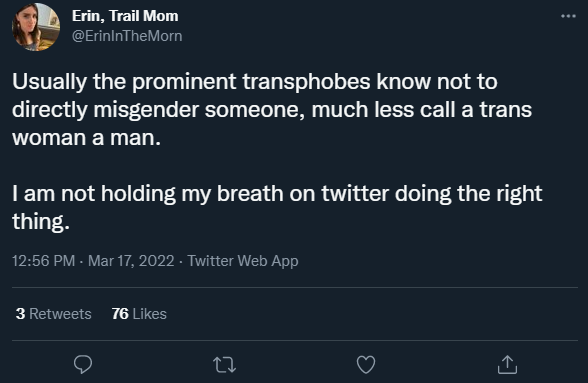This screenshot has height=383, width=588.
Task: Open the share tweet upload icon
Action: (507, 364)
